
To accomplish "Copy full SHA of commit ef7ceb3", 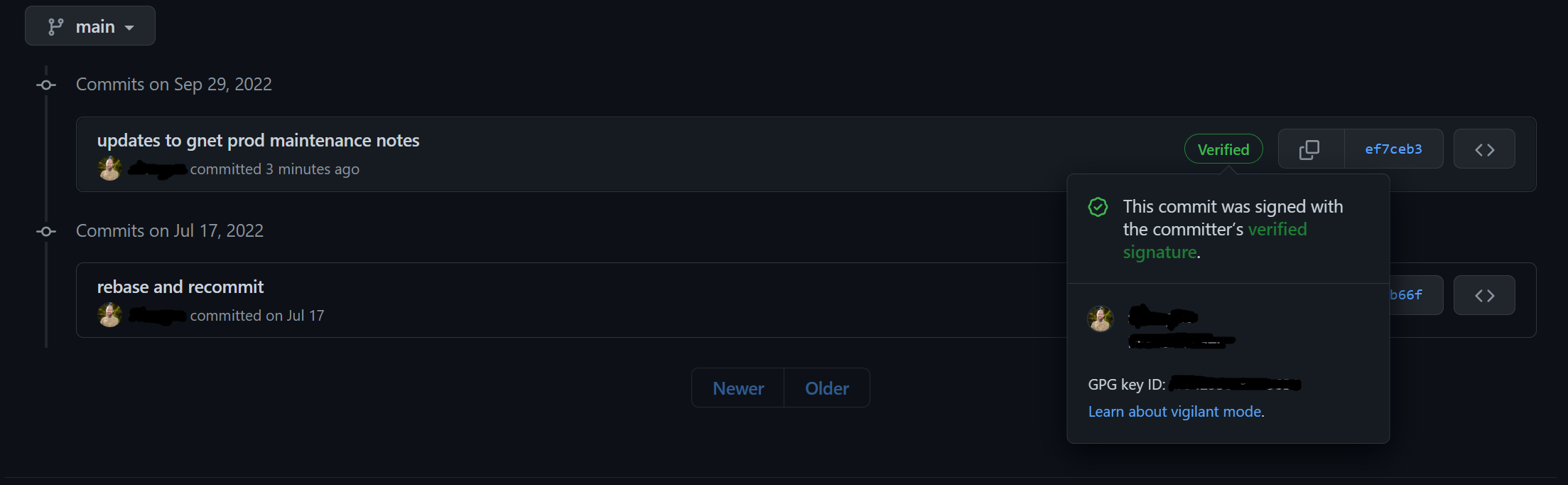I will [1309, 149].
